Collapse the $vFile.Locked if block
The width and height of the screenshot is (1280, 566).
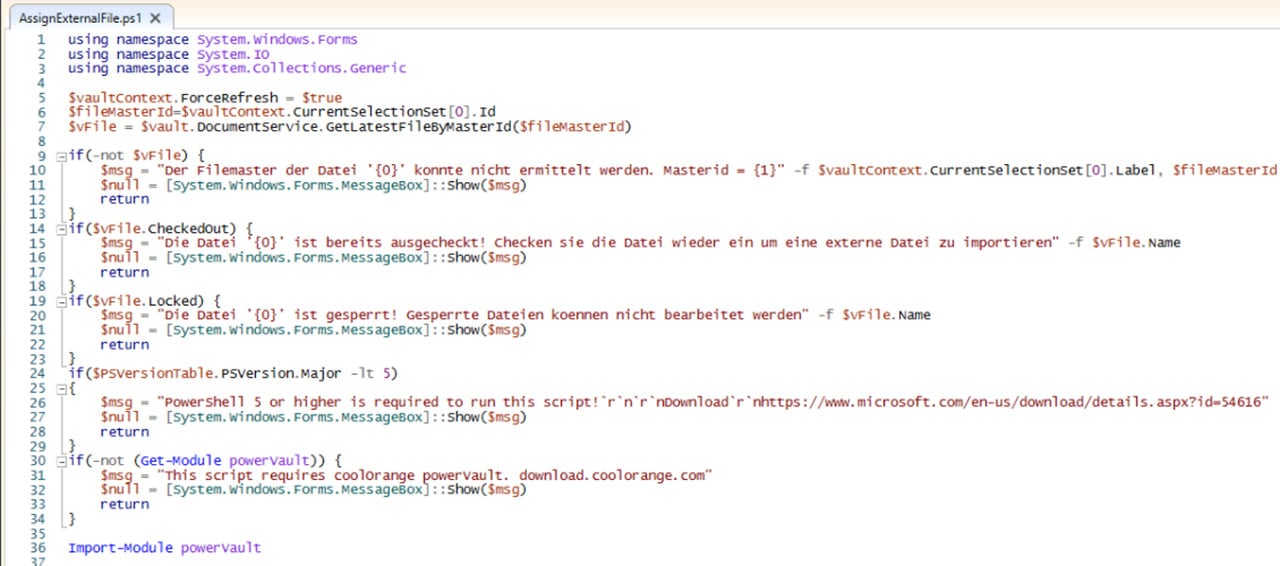click(61, 300)
